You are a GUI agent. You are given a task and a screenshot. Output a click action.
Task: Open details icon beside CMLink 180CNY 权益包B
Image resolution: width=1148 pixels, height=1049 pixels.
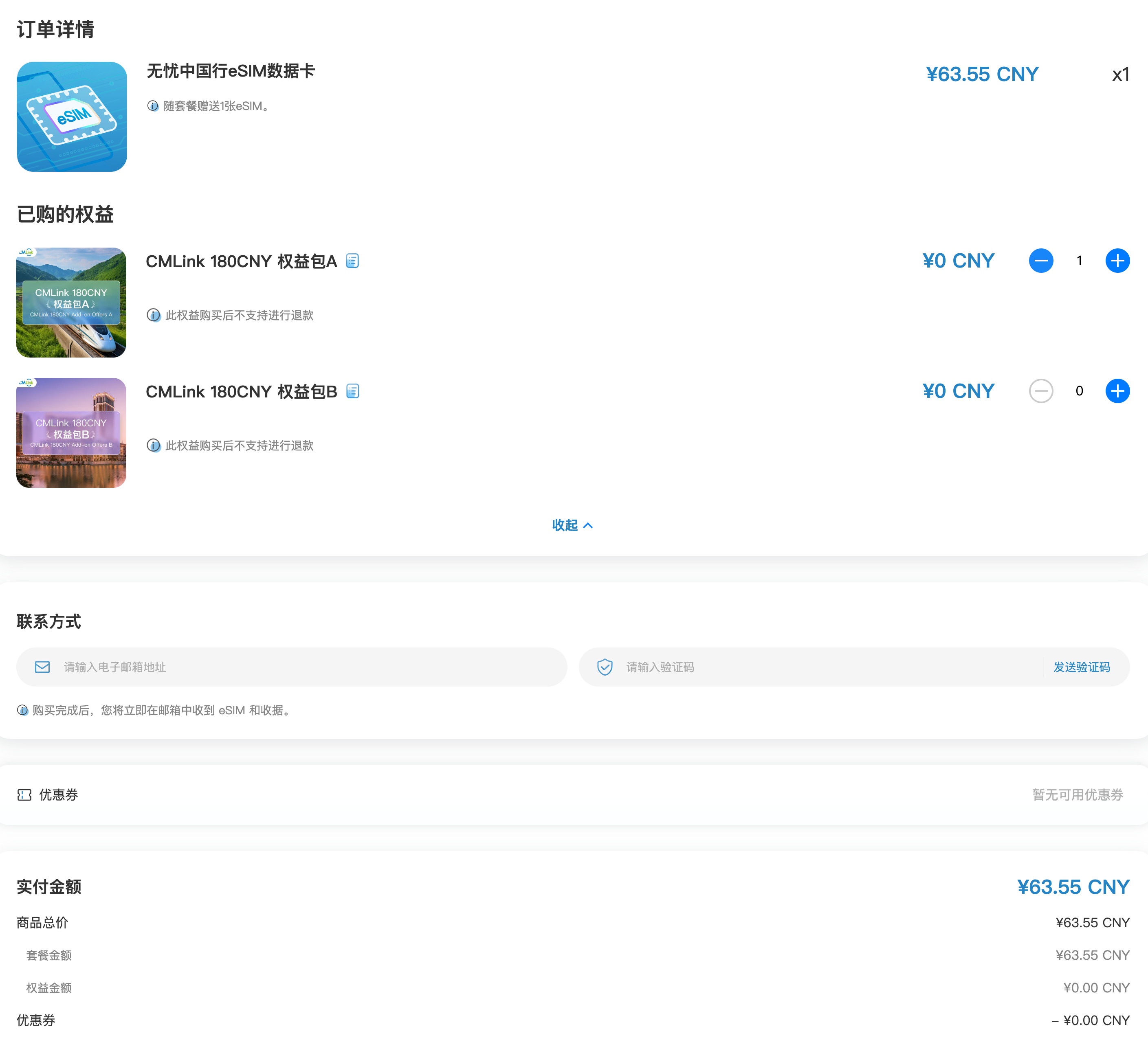353,391
